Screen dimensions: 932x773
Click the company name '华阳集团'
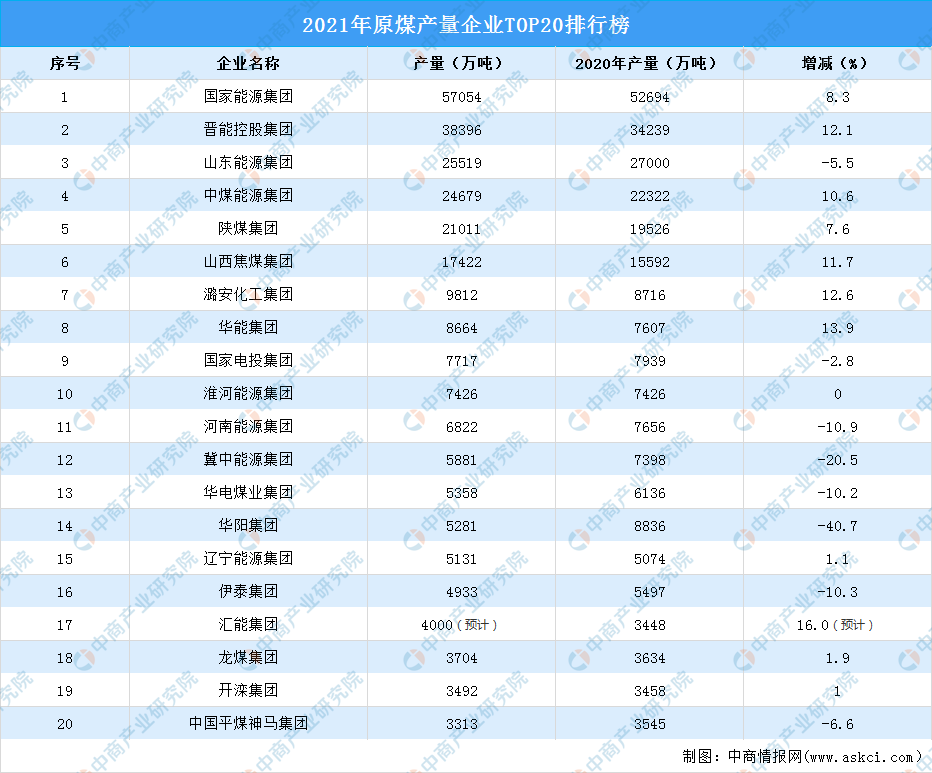point(248,526)
